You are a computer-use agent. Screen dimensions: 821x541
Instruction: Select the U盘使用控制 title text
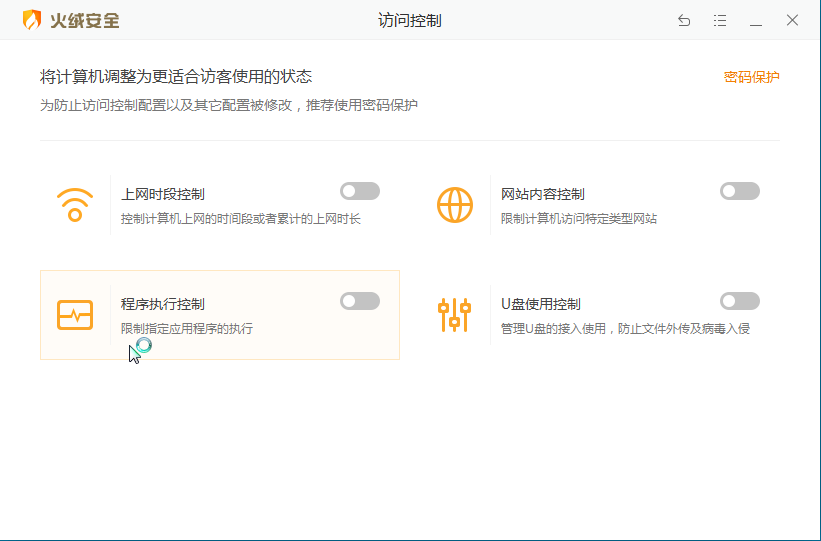click(541, 304)
